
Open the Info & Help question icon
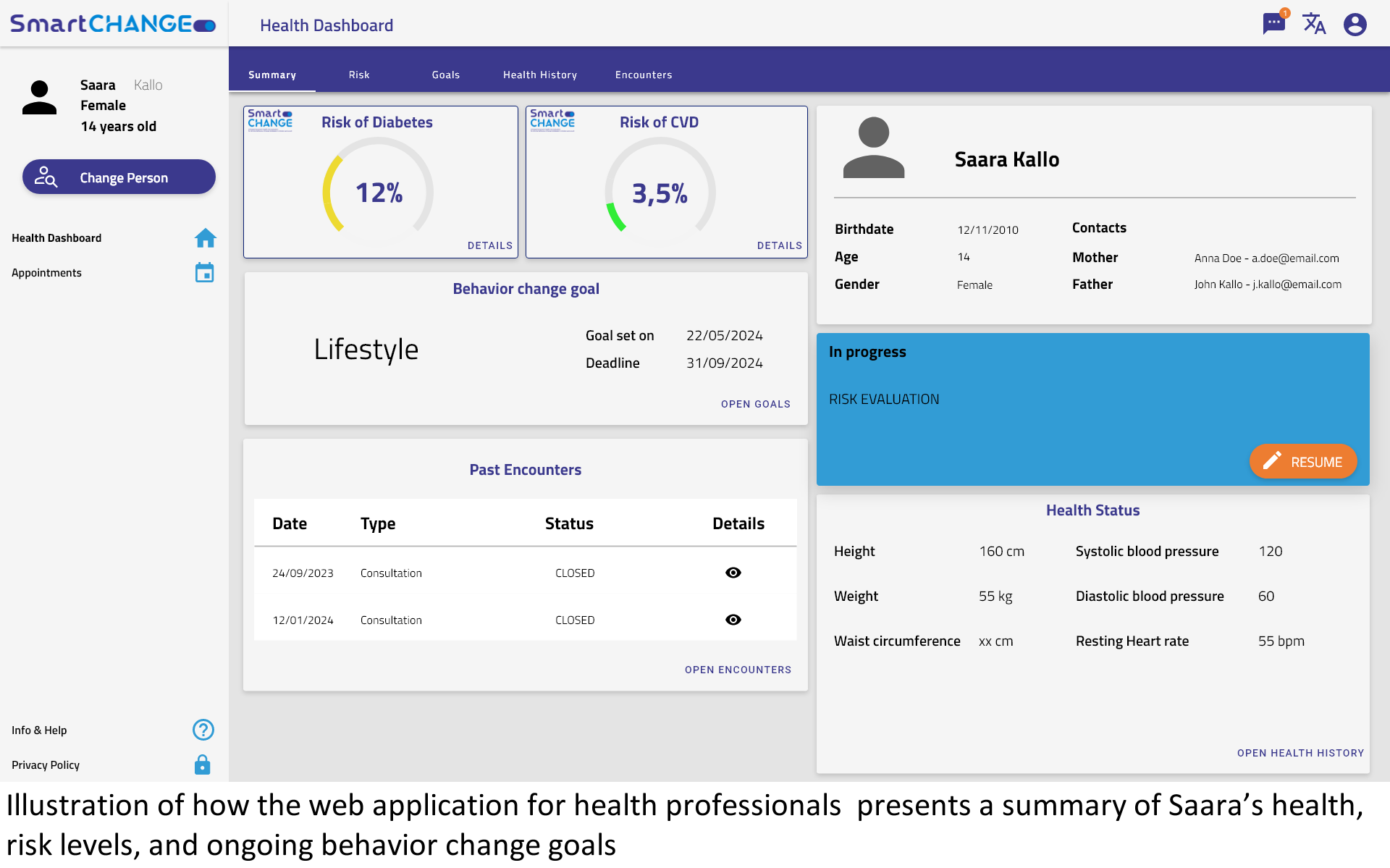[x=203, y=730]
